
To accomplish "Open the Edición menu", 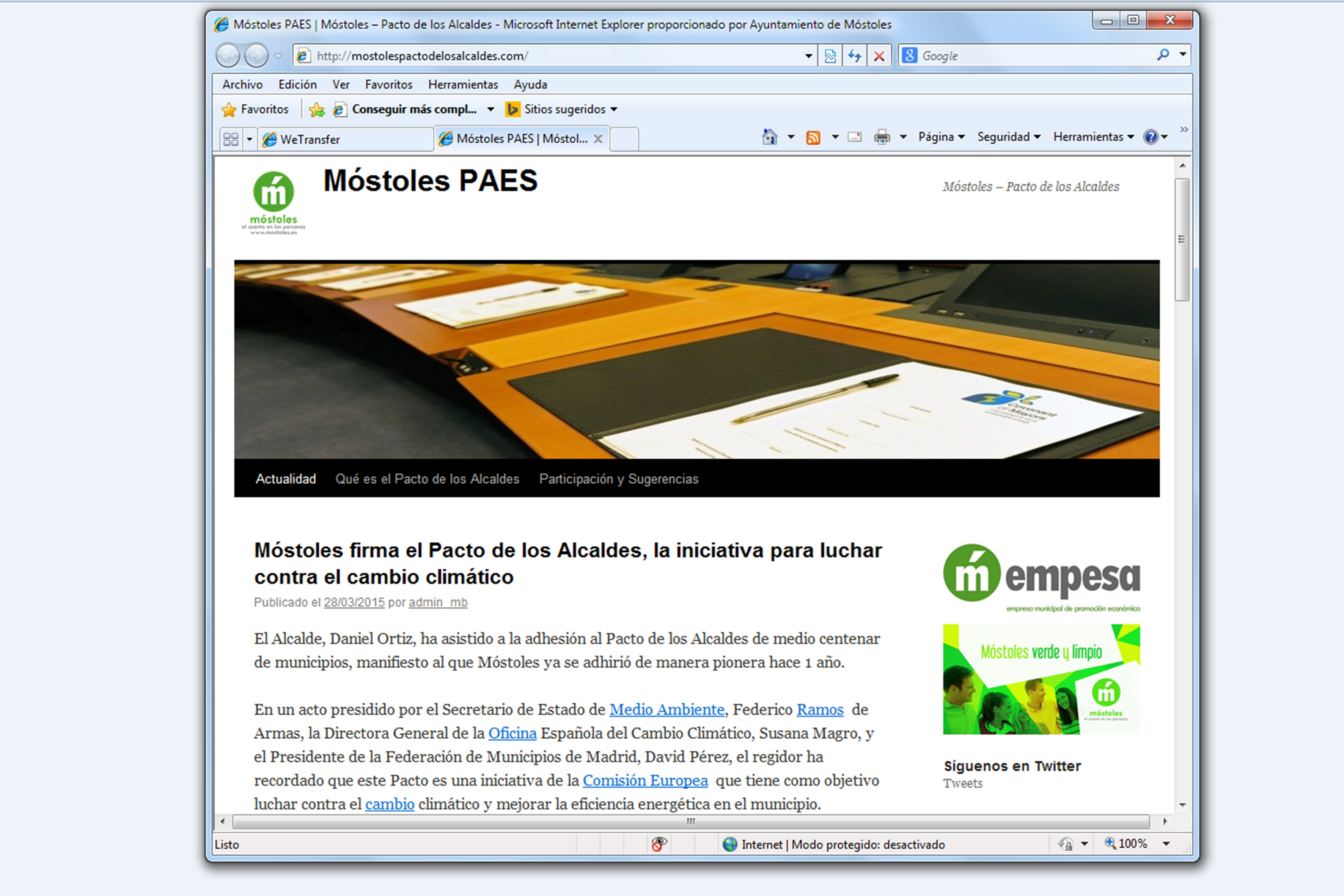I will (297, 84).
